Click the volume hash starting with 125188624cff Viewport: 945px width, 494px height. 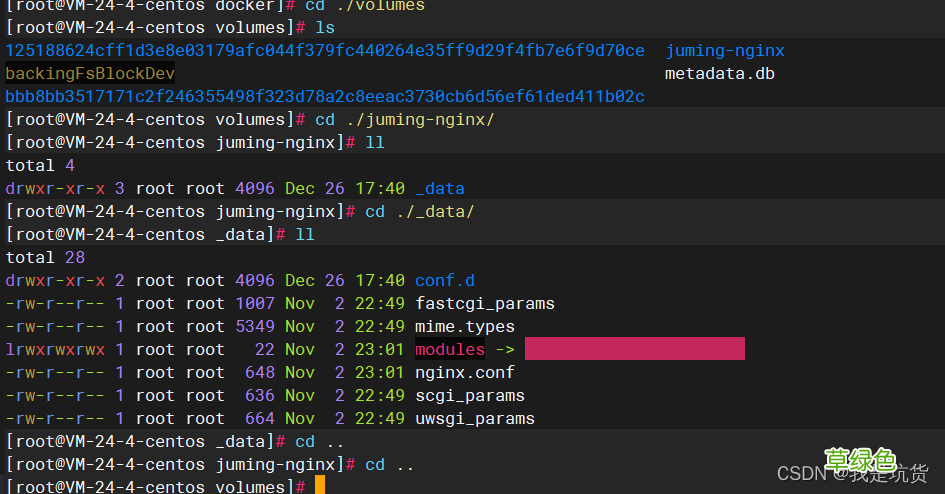(x=325, y=51)
